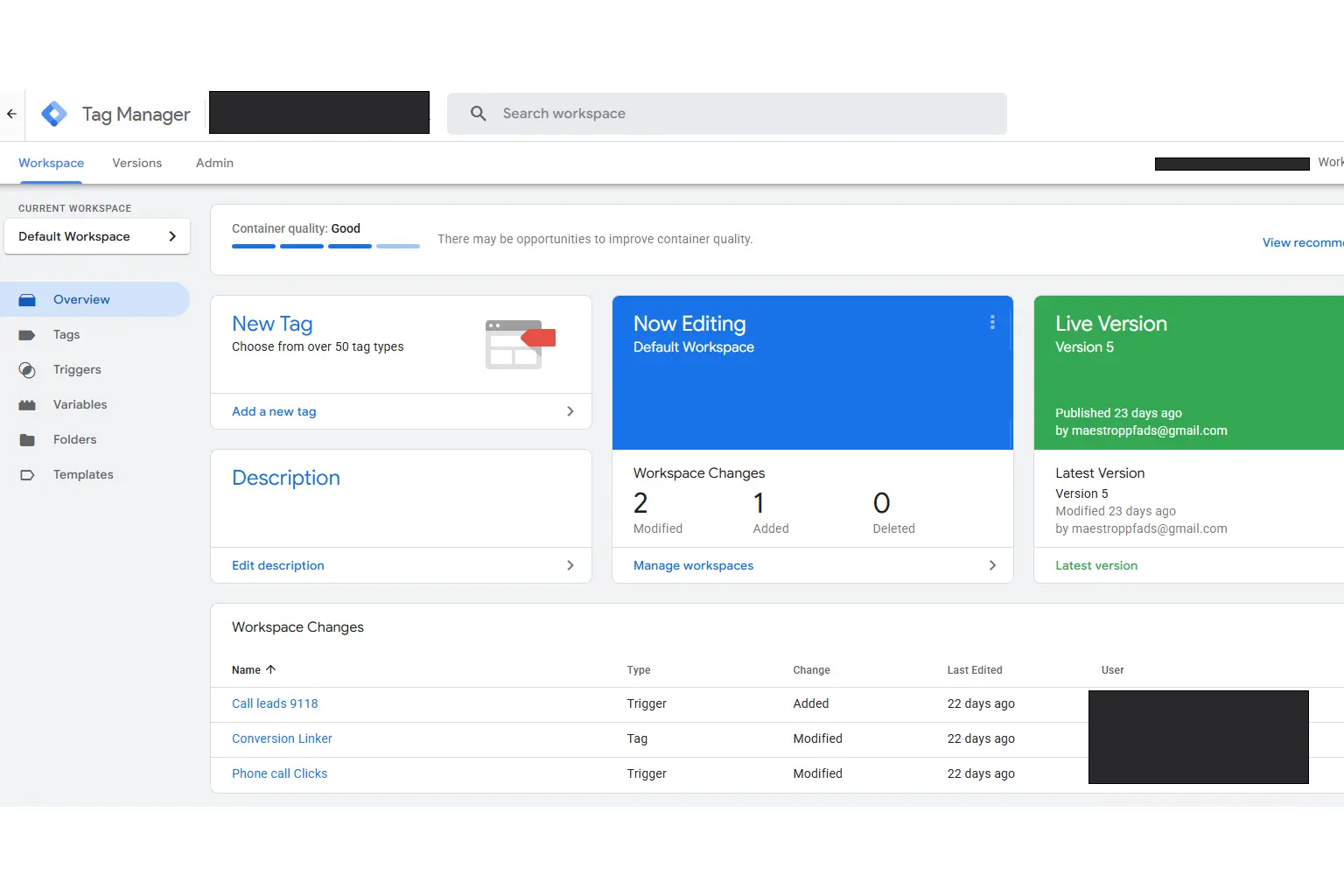Click '22 days ago' in Phone call row
The width and height of the screenshot is (1344, 896).
981,773
